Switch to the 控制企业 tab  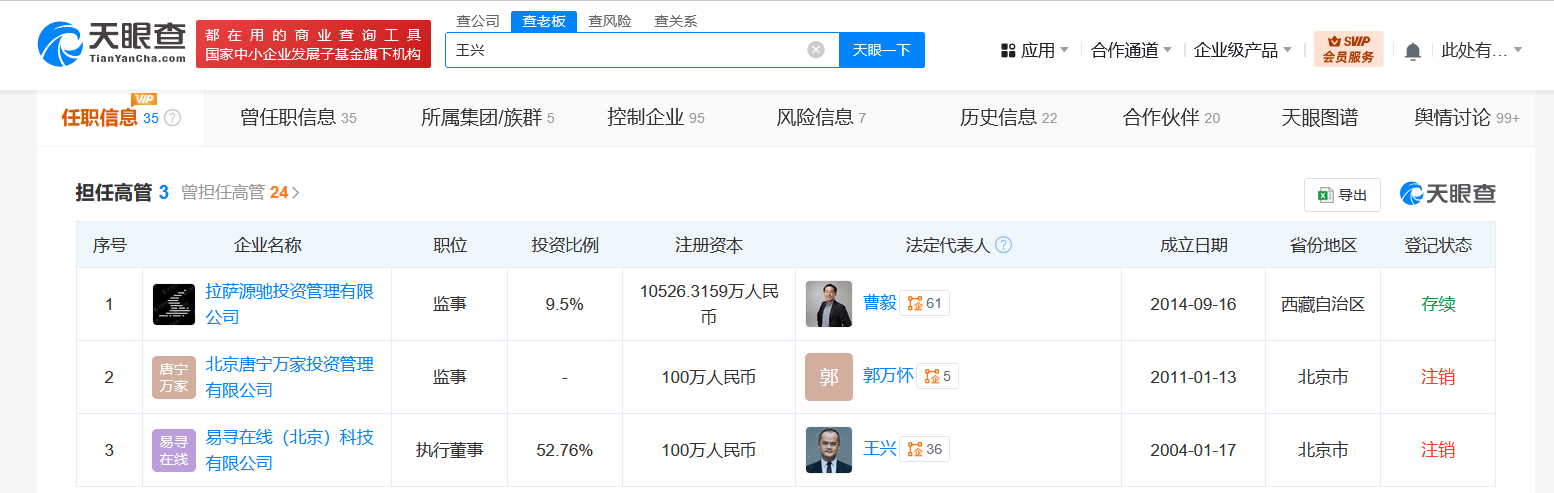656,118
